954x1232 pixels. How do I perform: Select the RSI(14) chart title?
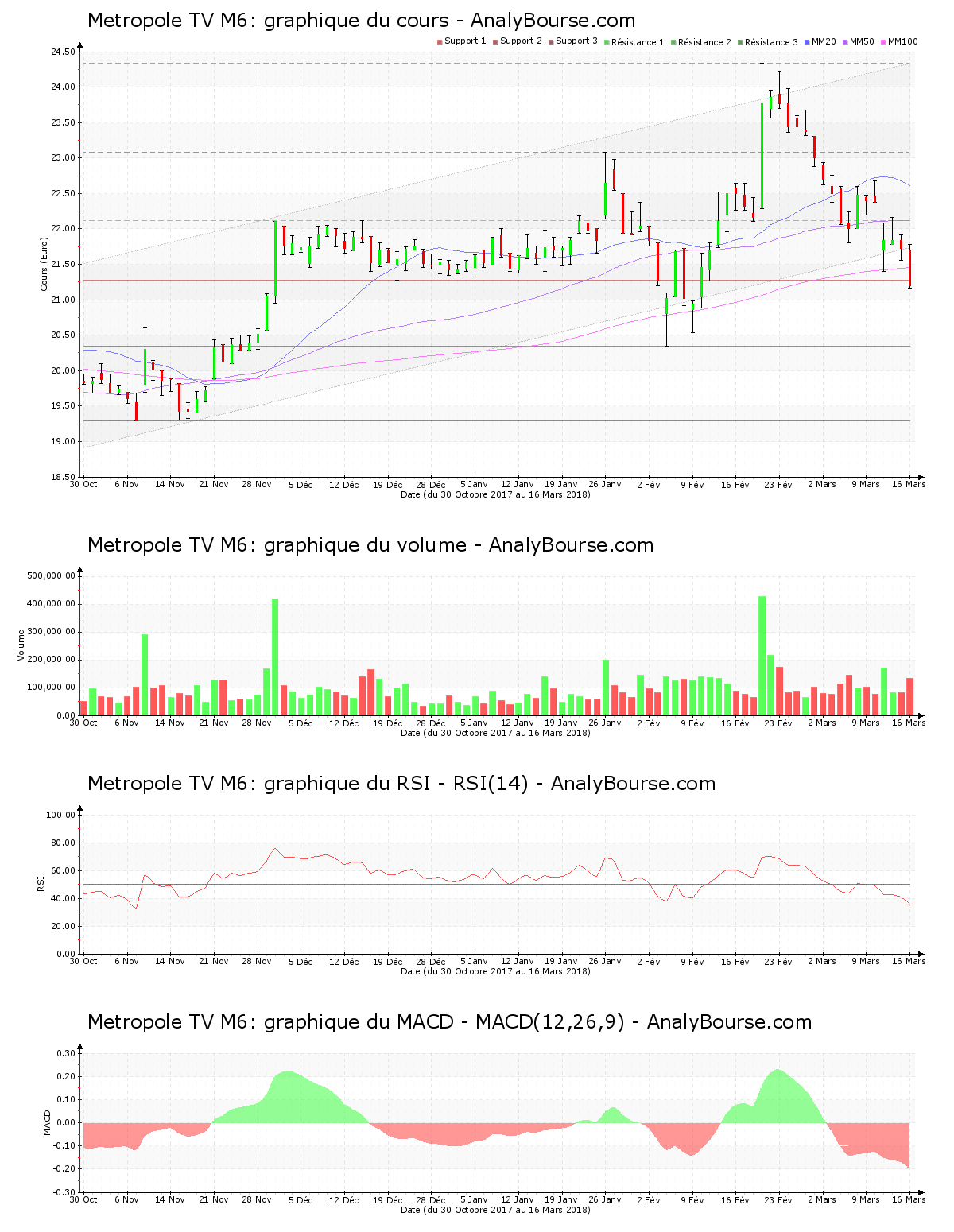click(401, 784)
